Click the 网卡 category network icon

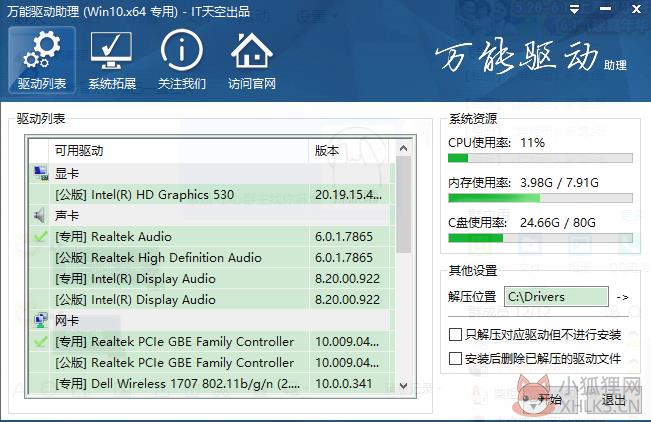pyautogui.click(x=41, y=320)
